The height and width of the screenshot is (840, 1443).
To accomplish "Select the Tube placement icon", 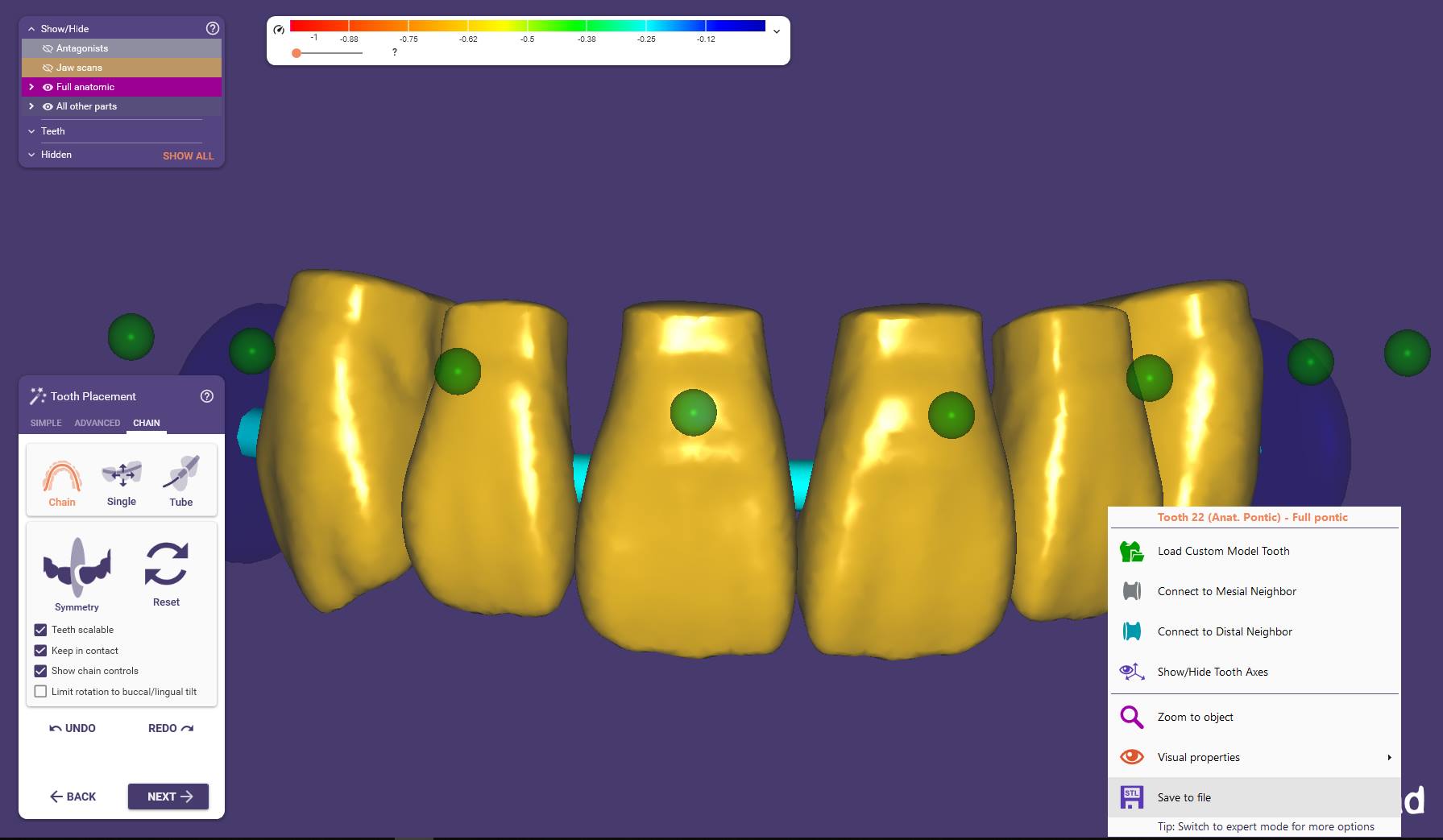I will click(x=181, y=474).
